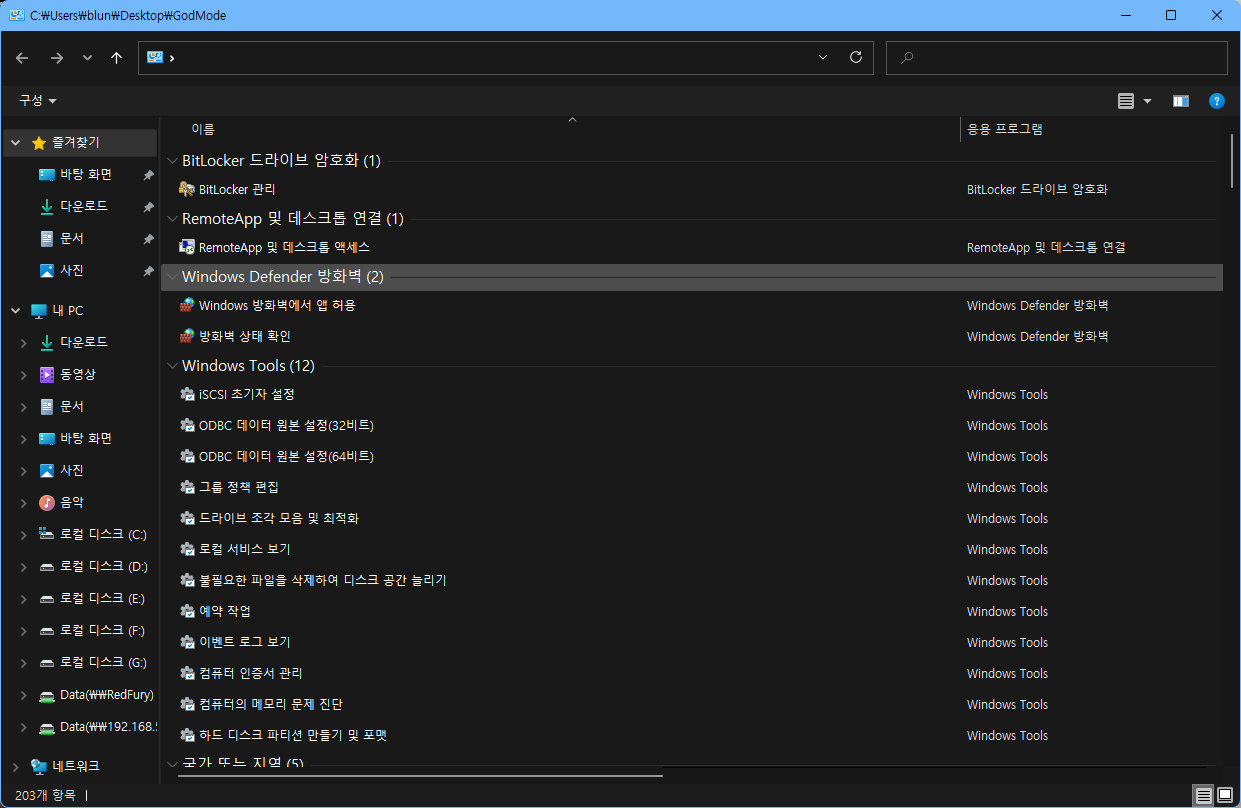Collapse the 내 PC tree node
1241x808 pixels.
pos(16,311)
